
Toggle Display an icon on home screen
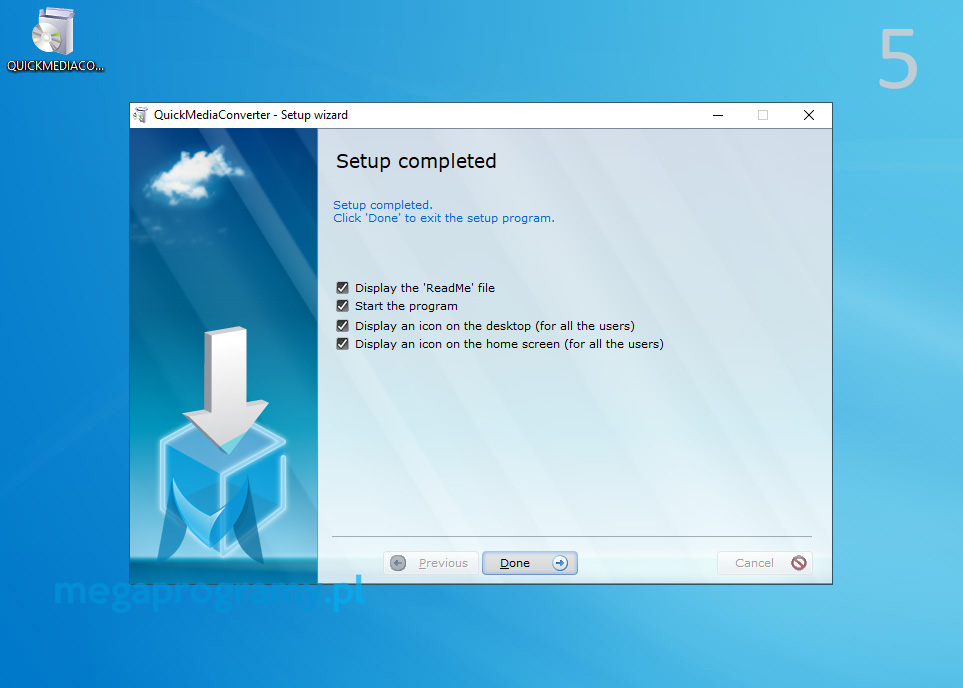(x=342, y=344)
